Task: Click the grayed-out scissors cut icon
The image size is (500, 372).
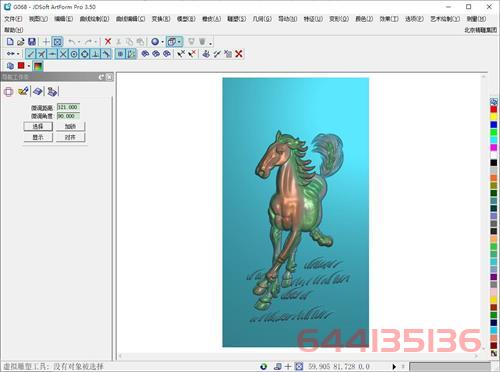Action: coord(118,42)
